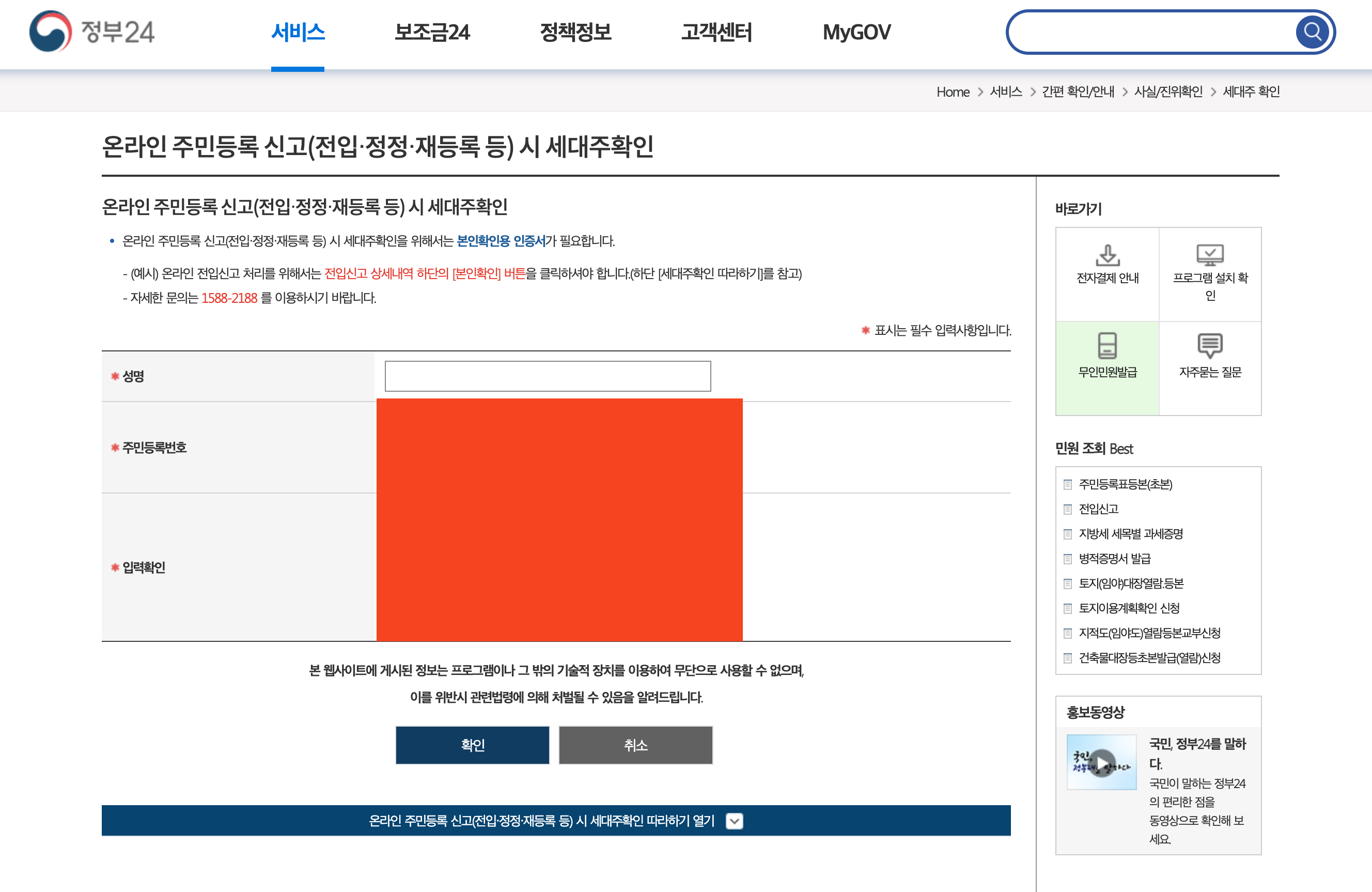This screenshot has height=892, width=1372.
Task: Open 무인민원발급 kiosk icon
Action: tap(1108, 346)
